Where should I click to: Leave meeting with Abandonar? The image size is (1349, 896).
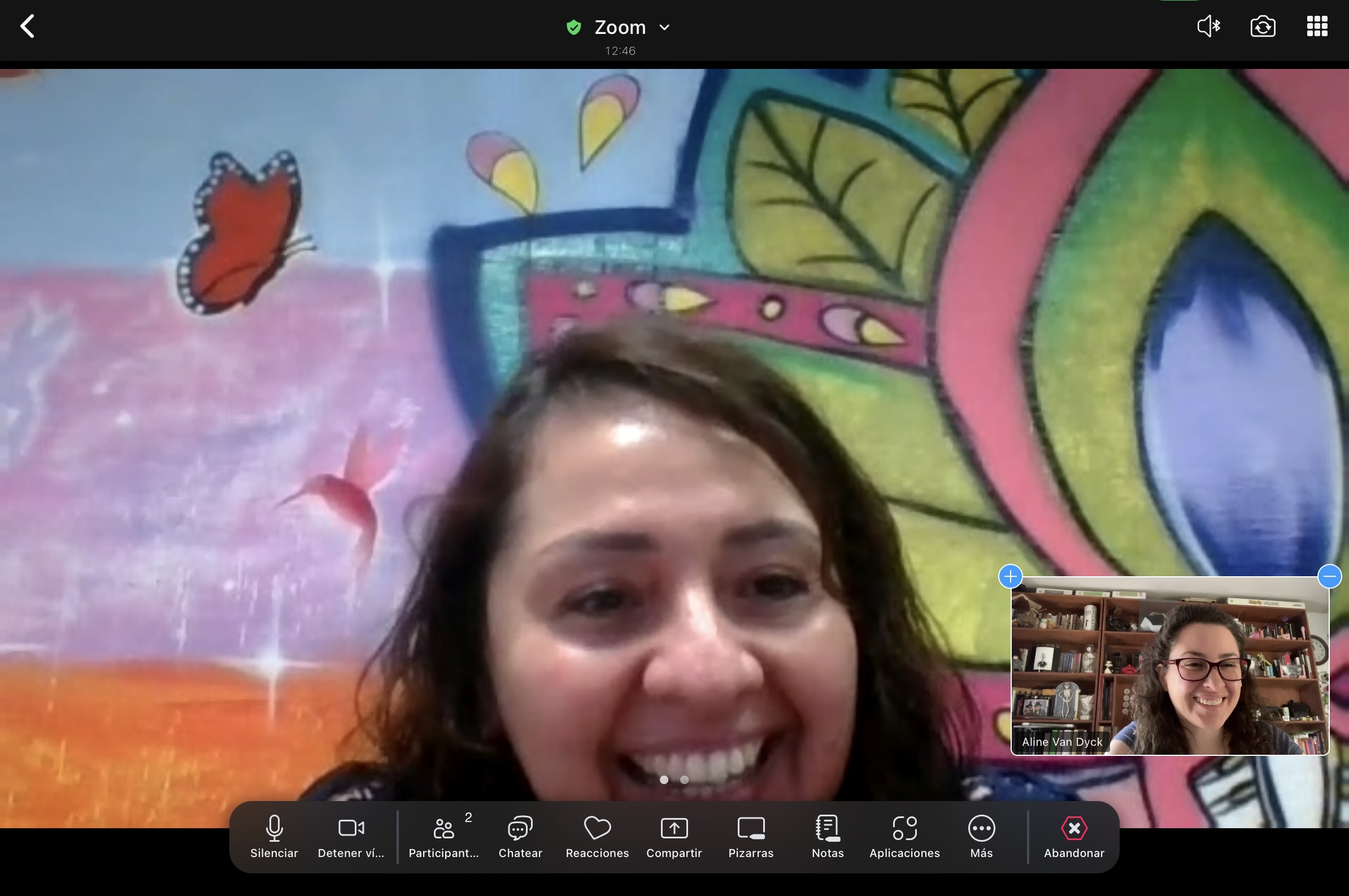[x=1073, y=837]
